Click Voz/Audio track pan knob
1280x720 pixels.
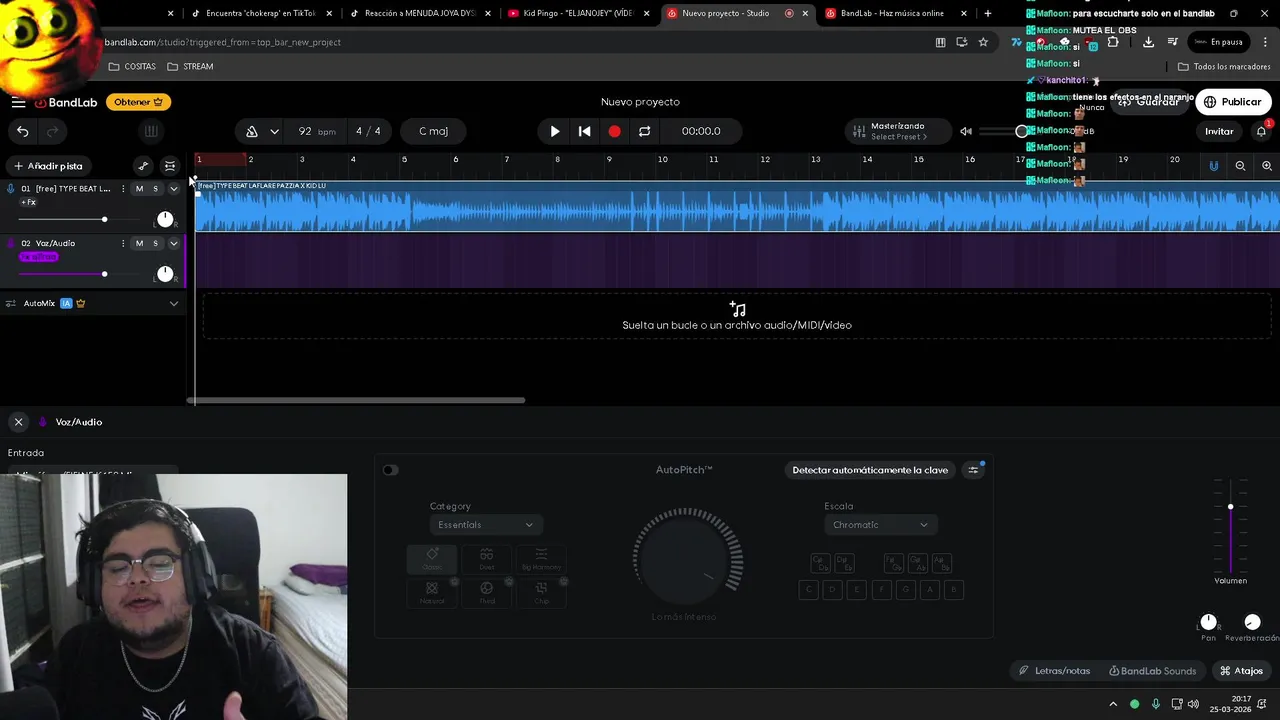tap(165, 274)
